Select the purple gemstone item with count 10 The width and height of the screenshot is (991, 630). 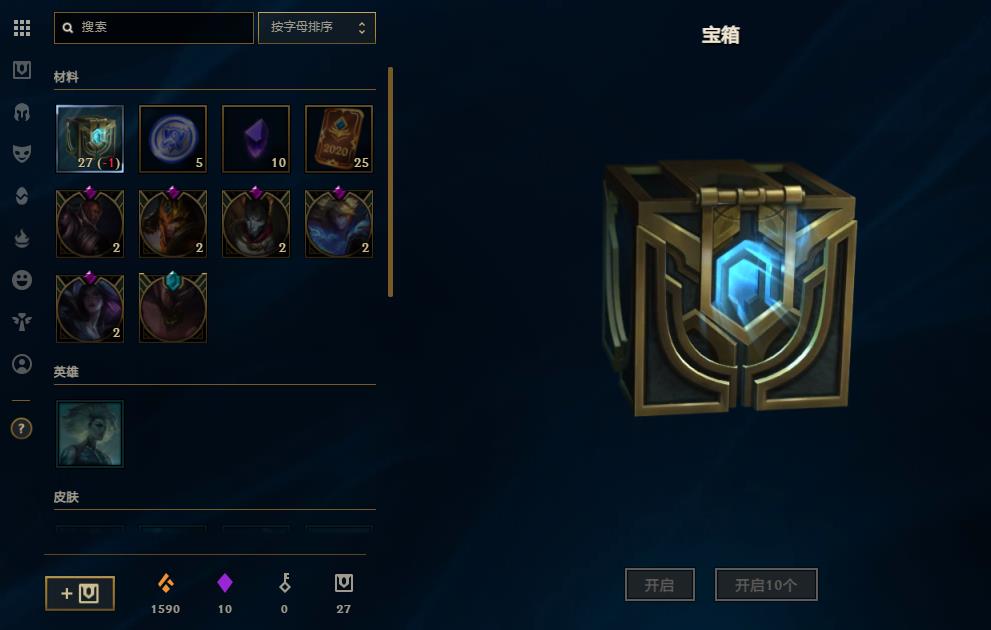click(256, 139)
